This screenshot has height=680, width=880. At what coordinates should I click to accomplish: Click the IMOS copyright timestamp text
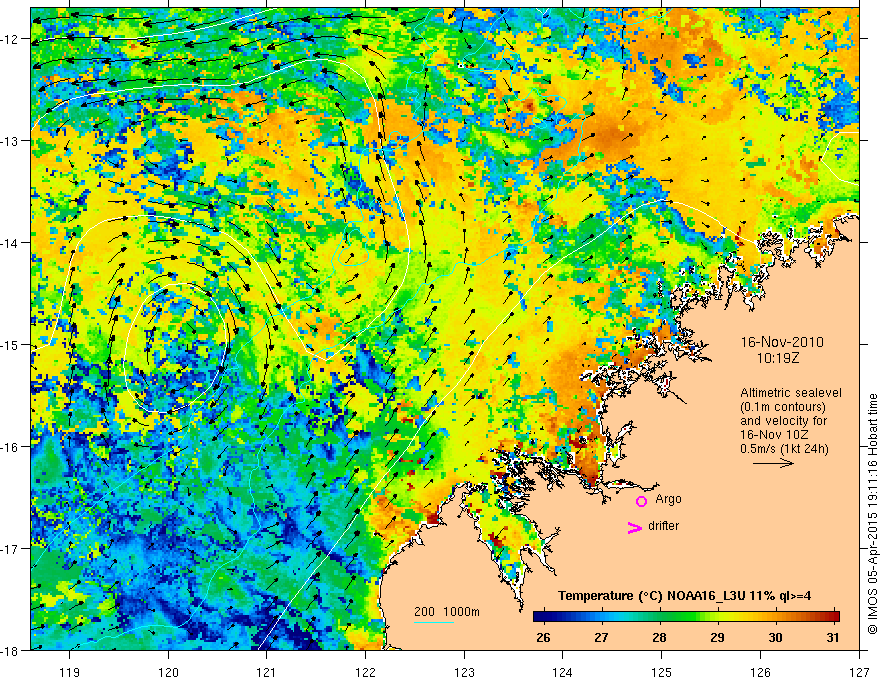(872, 514)
